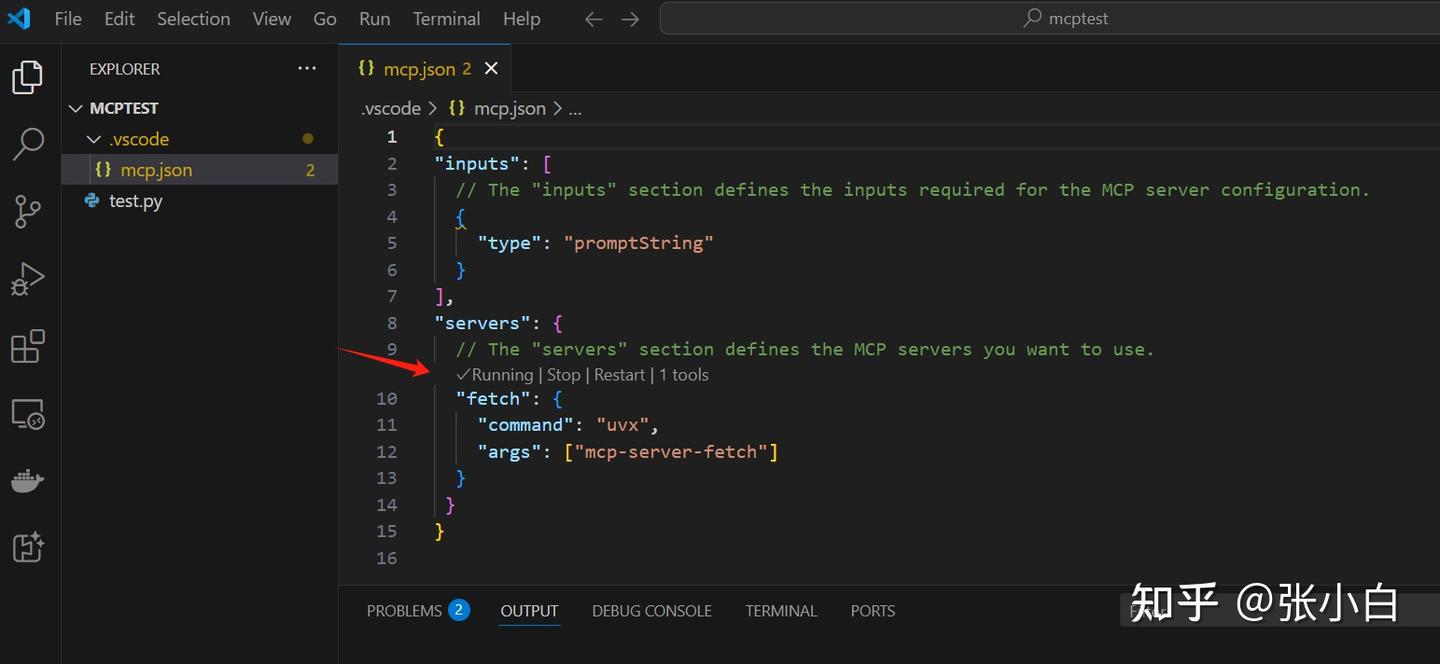This screenshot has width=1440, height=664.
Task: Open the Docker view icon
Action: pyautogui.click(x=28, y=481)
